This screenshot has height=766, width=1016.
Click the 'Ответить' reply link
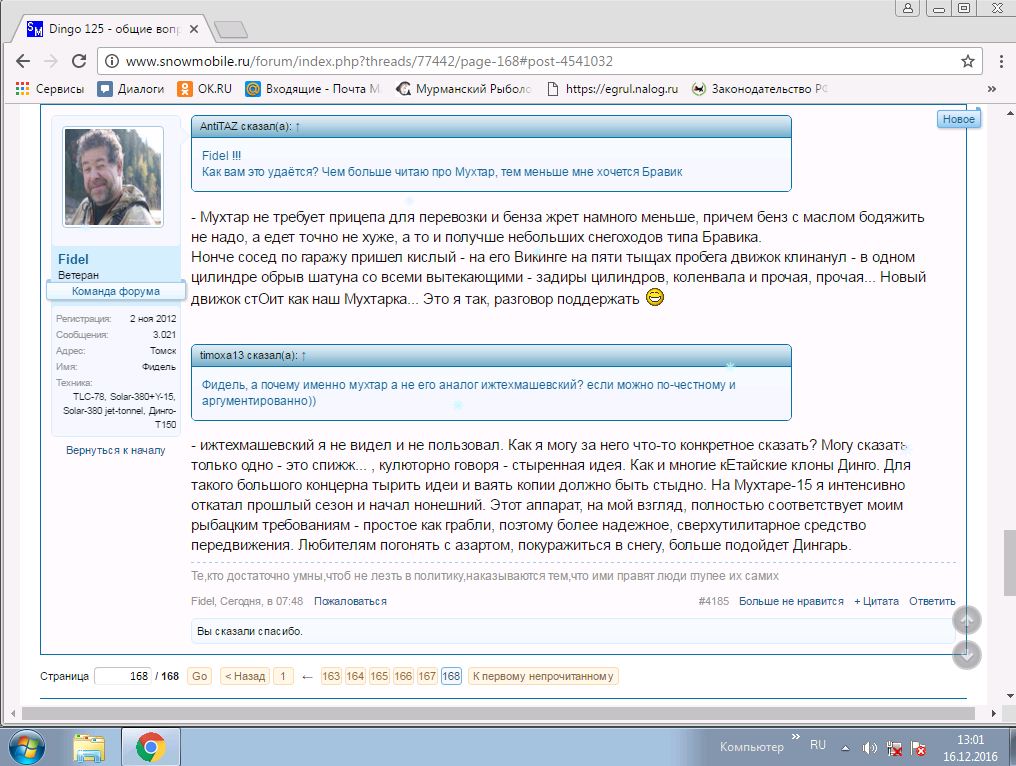coord(932,601)
